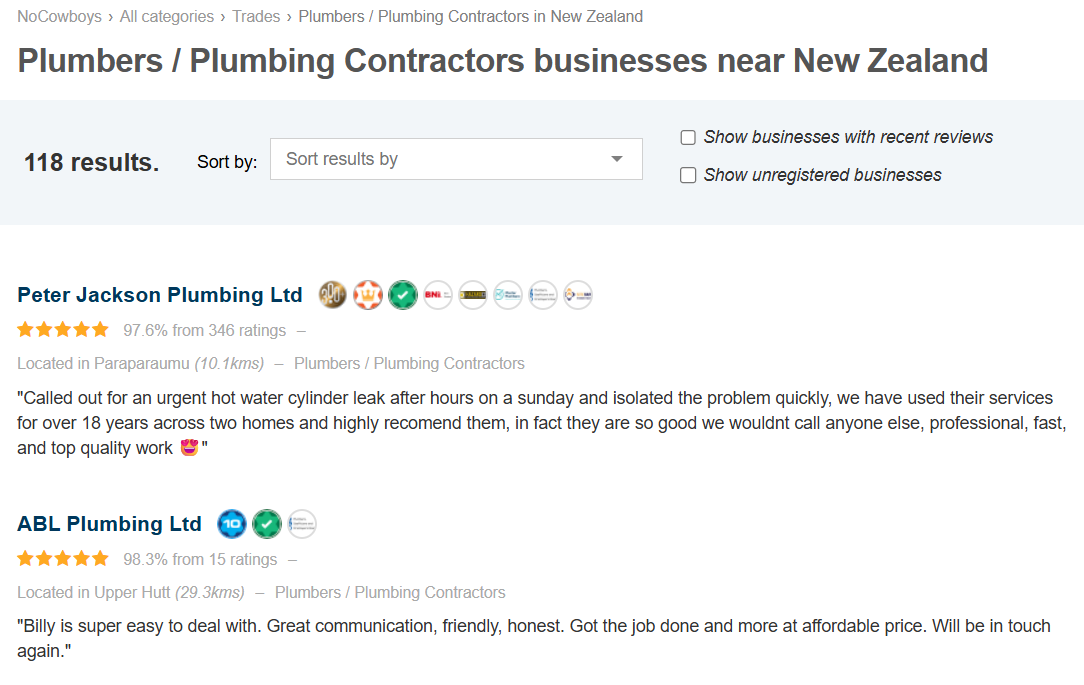This screenshot has height=685, width=1084.
Task: Click the blue 10 badge for ABL Plumbing
Action: (232, 524)
